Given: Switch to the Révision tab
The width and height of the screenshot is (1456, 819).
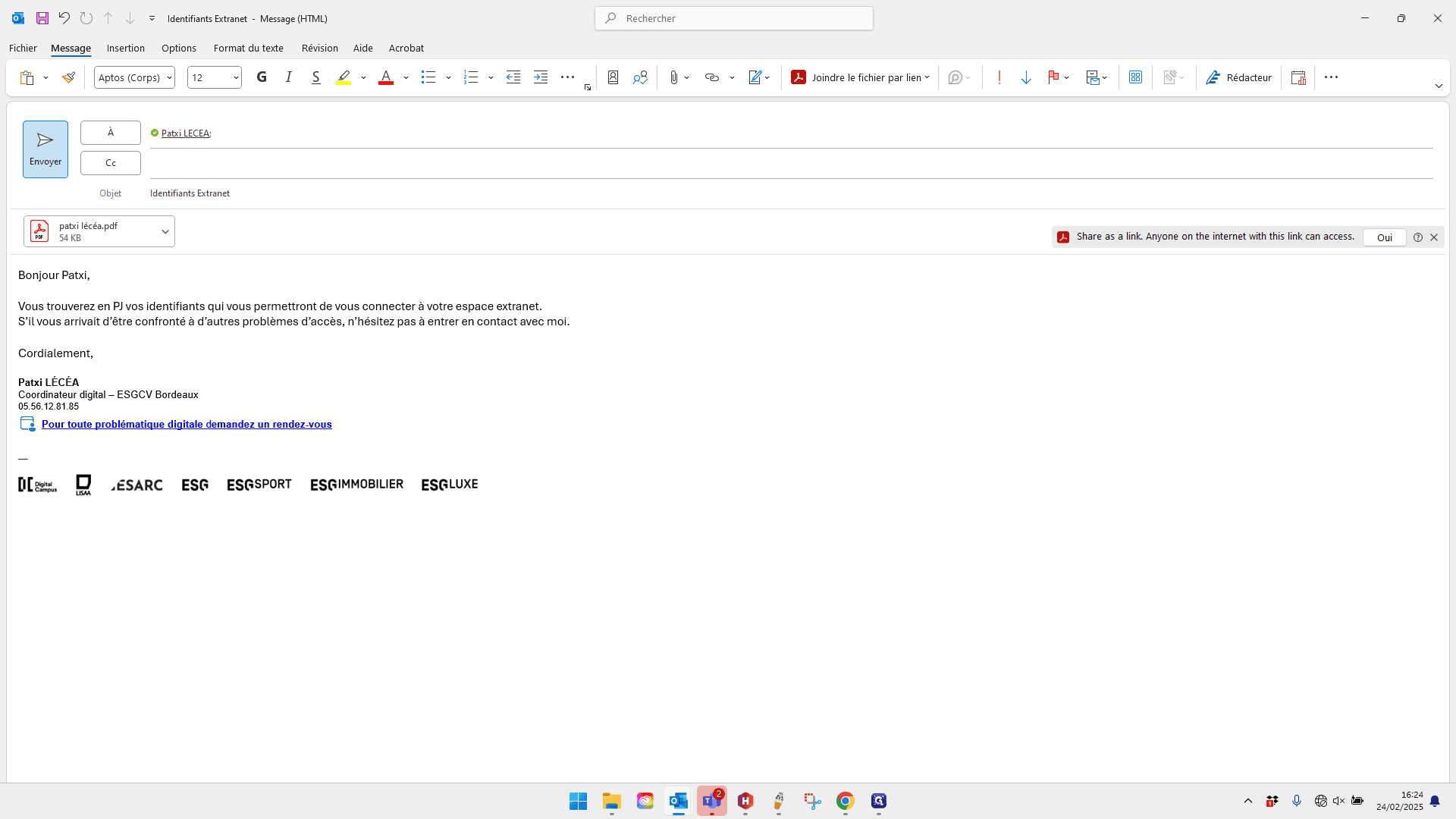Looking at the screenshot, I should (x=320, y=48).
